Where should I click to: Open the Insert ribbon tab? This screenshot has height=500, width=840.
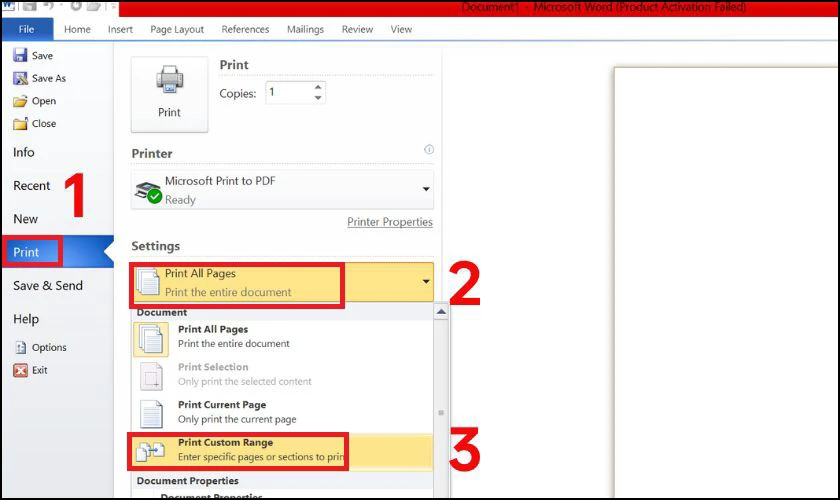120,29
